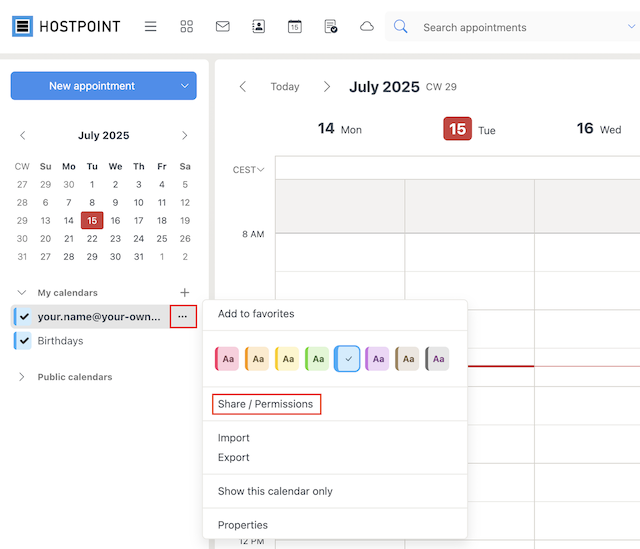
Task: Go to previous month in mini calendar
Action: tap(22, 135)
